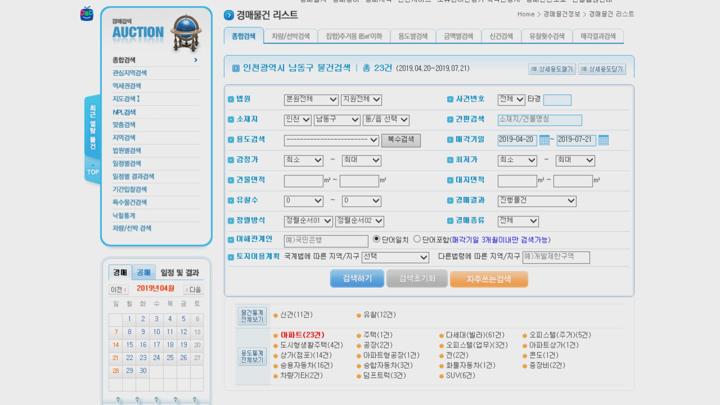Select the 경매 calendar tab

[x=120, y=272]
